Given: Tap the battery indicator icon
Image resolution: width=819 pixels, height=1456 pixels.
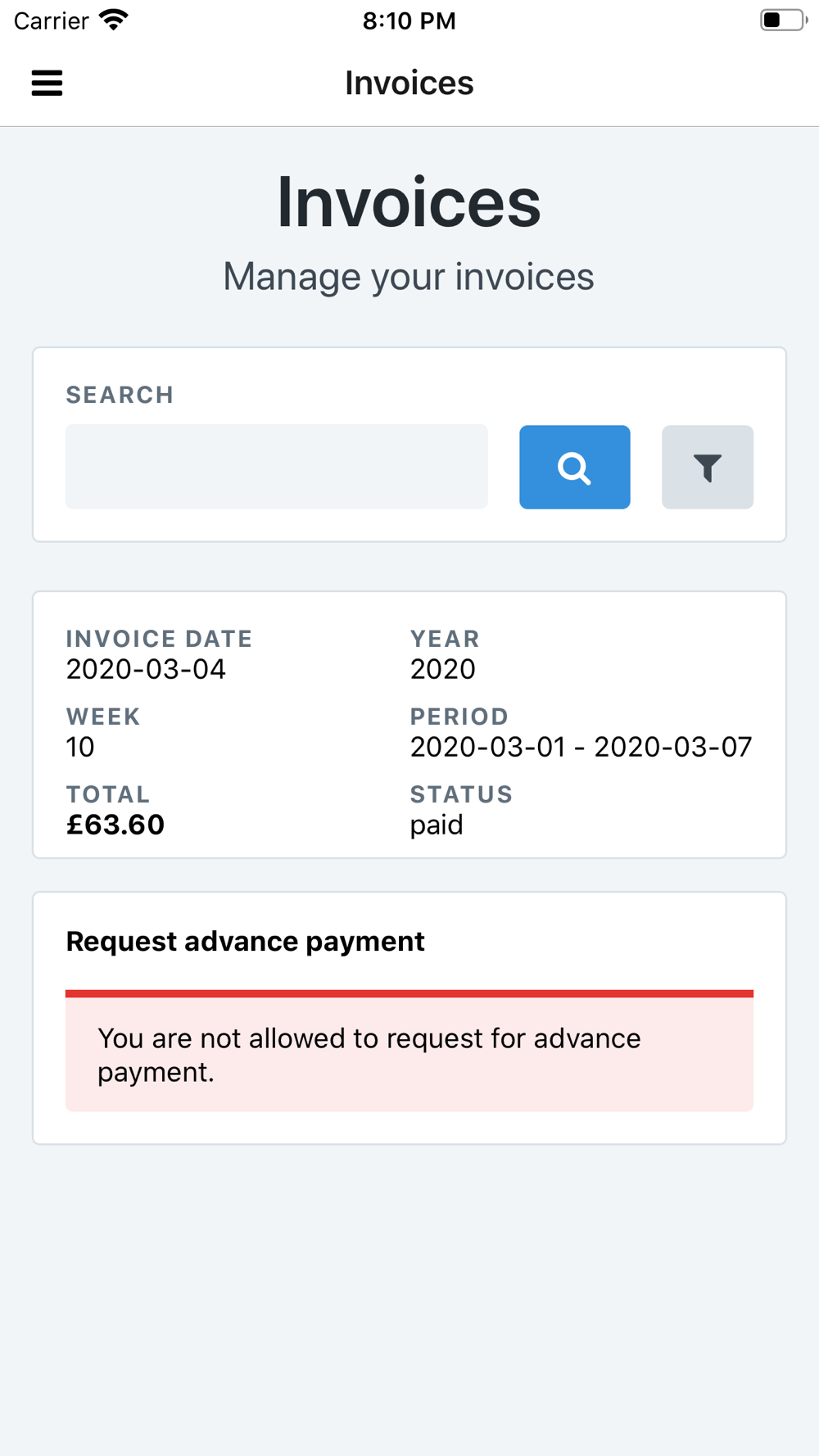Looking at the screenshot, I should coord(782,20).
